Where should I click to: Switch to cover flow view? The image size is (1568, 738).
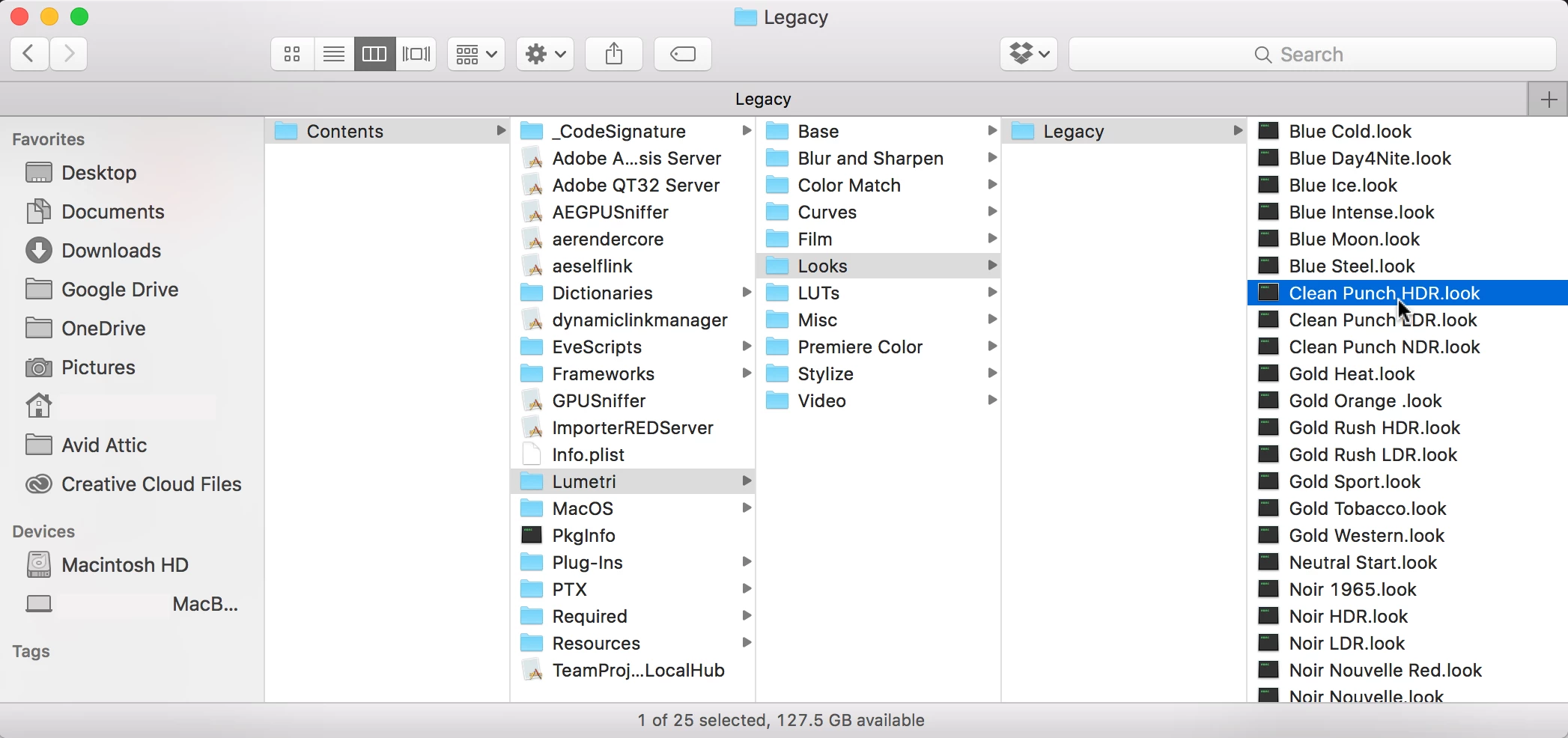tap(416, 54)
